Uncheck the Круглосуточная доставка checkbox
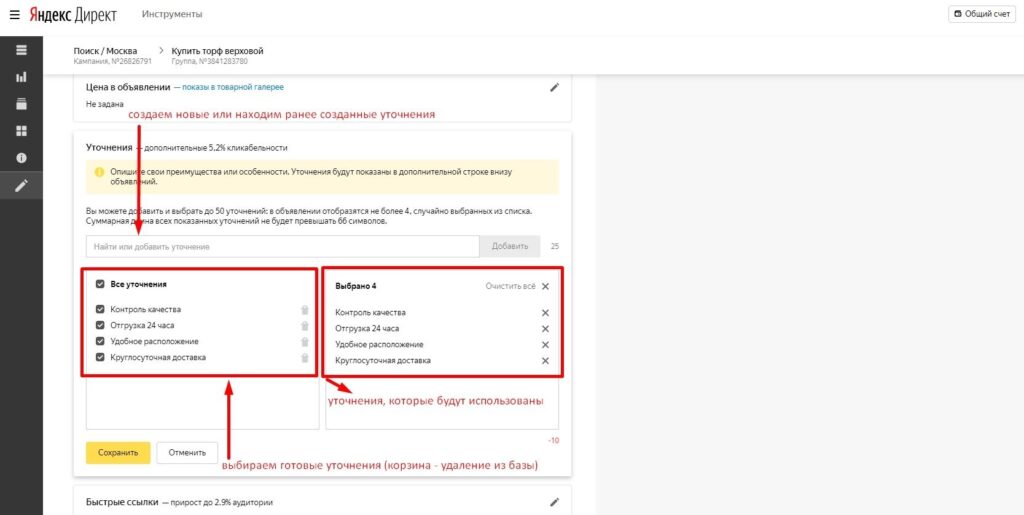The height and width of the screenshot is (515, 1024). [x=100, y=357]
